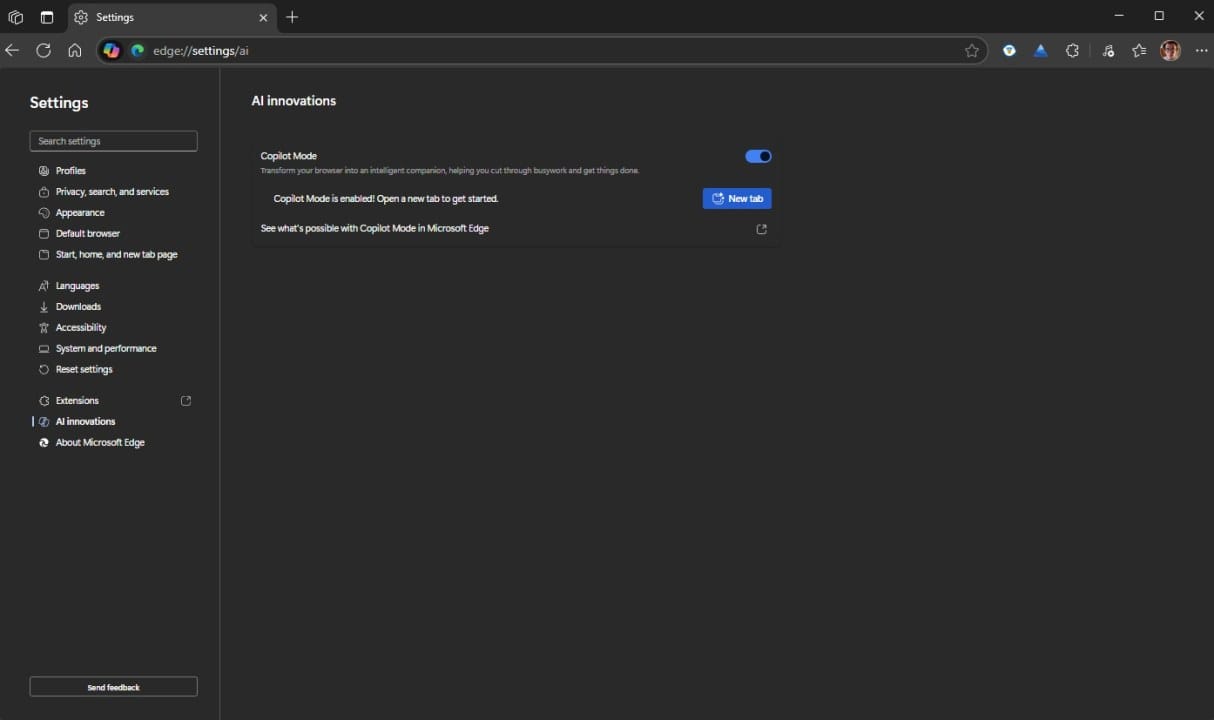The image size is (1214, 720).
Task: Open the Profiles settings section
Action: pos(70,171)
